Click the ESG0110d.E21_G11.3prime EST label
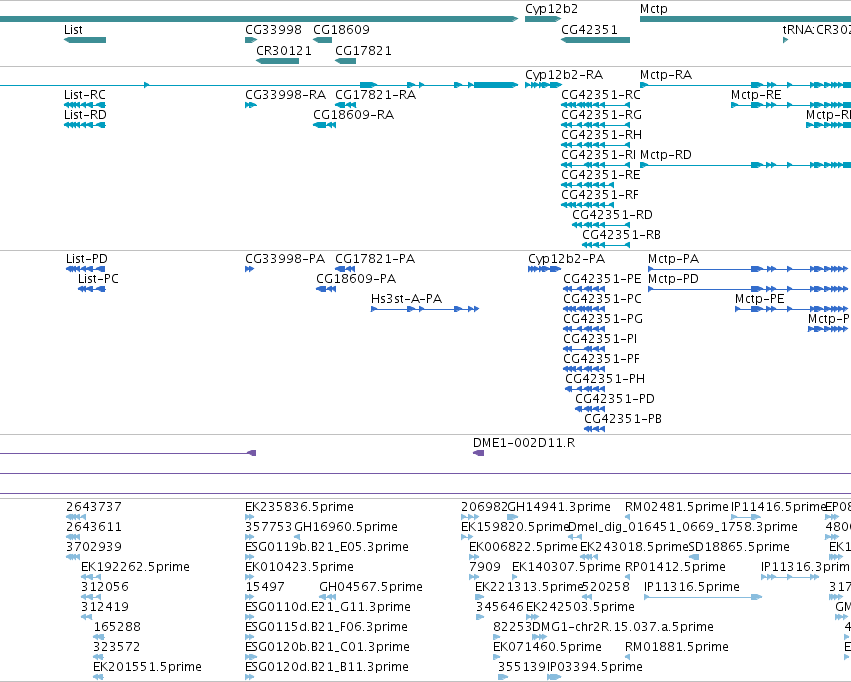Image resolution: width=851 pixels, height=682 pixels. [328, 607]
